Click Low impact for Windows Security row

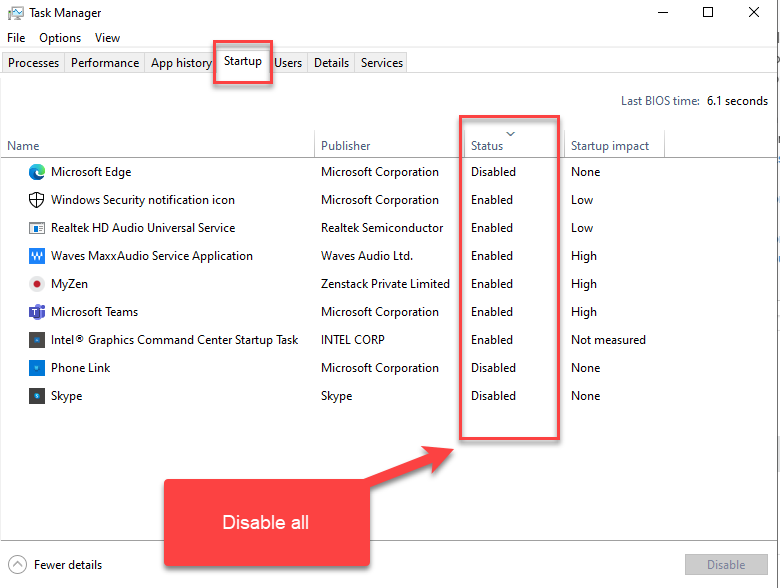click(582, 200)
